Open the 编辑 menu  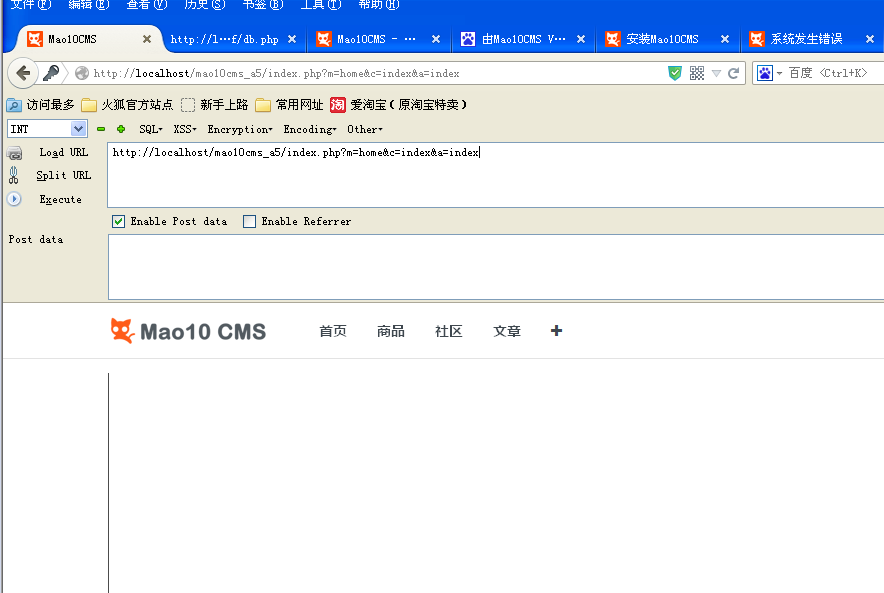89,5
